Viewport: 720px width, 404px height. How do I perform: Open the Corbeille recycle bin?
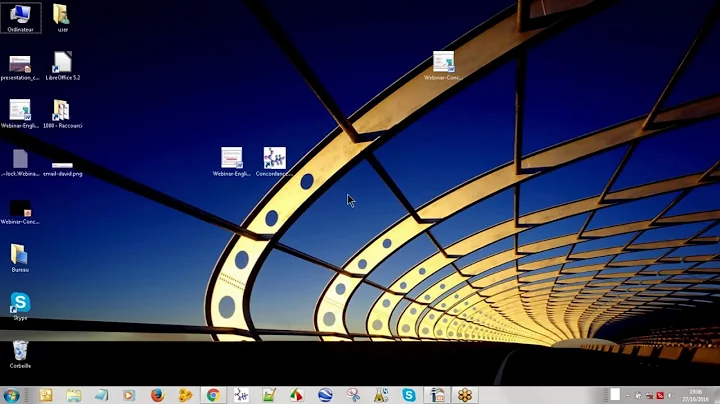coord(20,354)
